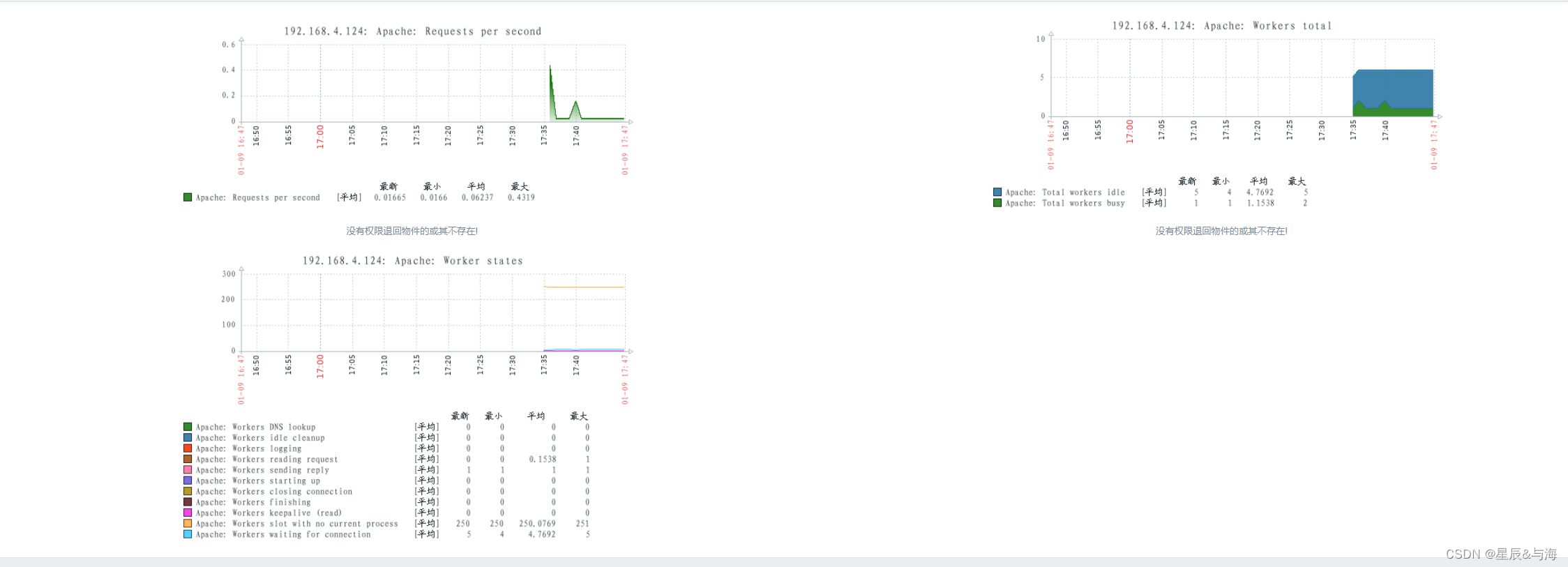
Task: Click the Workers idle cleanup color swatch
Action: coord(188,437)
